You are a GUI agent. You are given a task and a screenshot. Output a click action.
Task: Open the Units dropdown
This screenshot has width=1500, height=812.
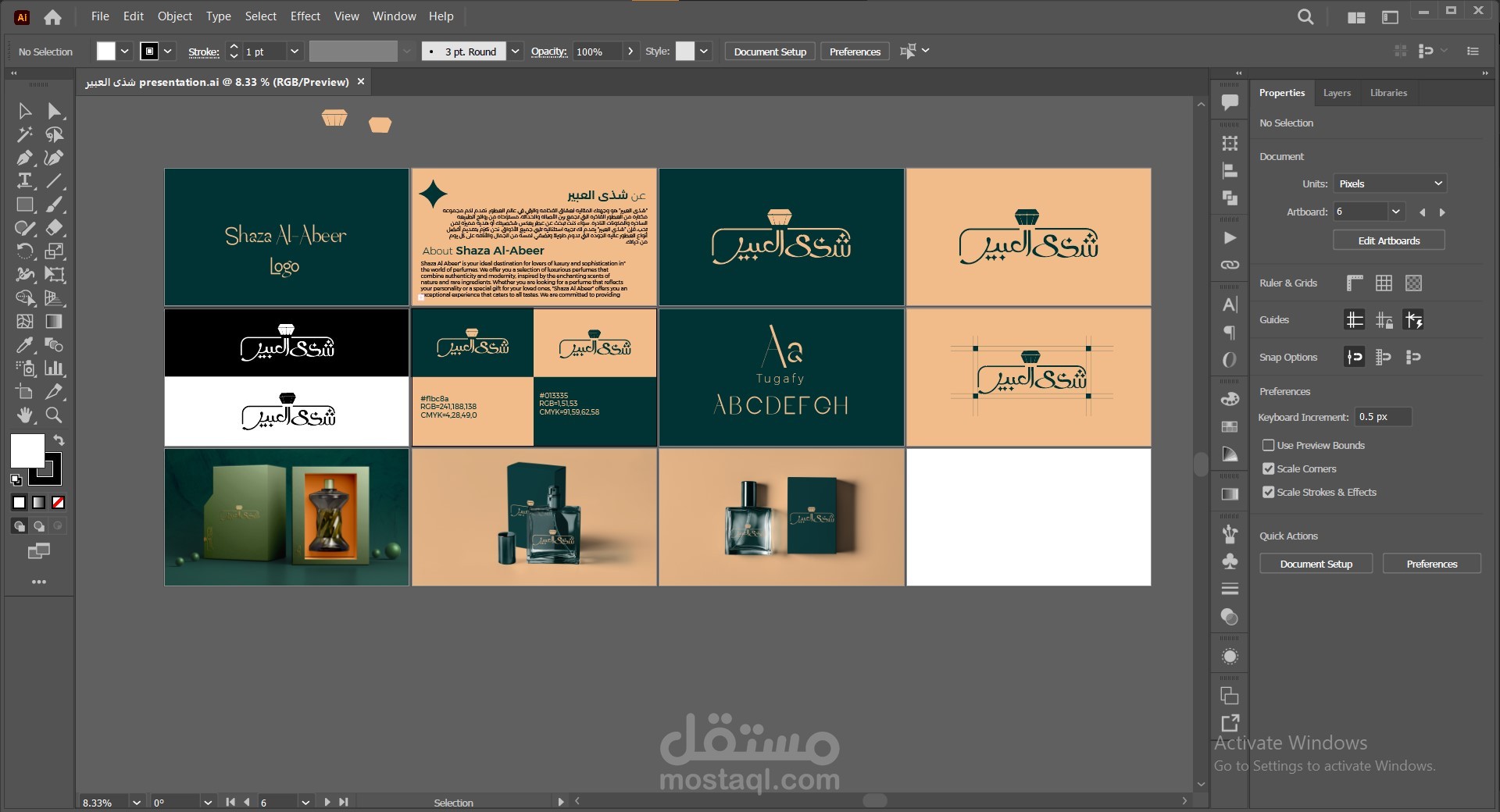[x=1390, y=183]
